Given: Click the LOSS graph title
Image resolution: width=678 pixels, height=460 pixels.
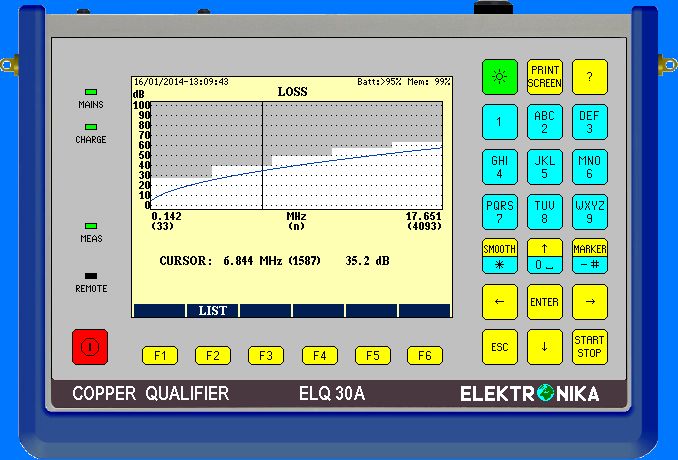Looking at the screenshot, I should [292, 92].
